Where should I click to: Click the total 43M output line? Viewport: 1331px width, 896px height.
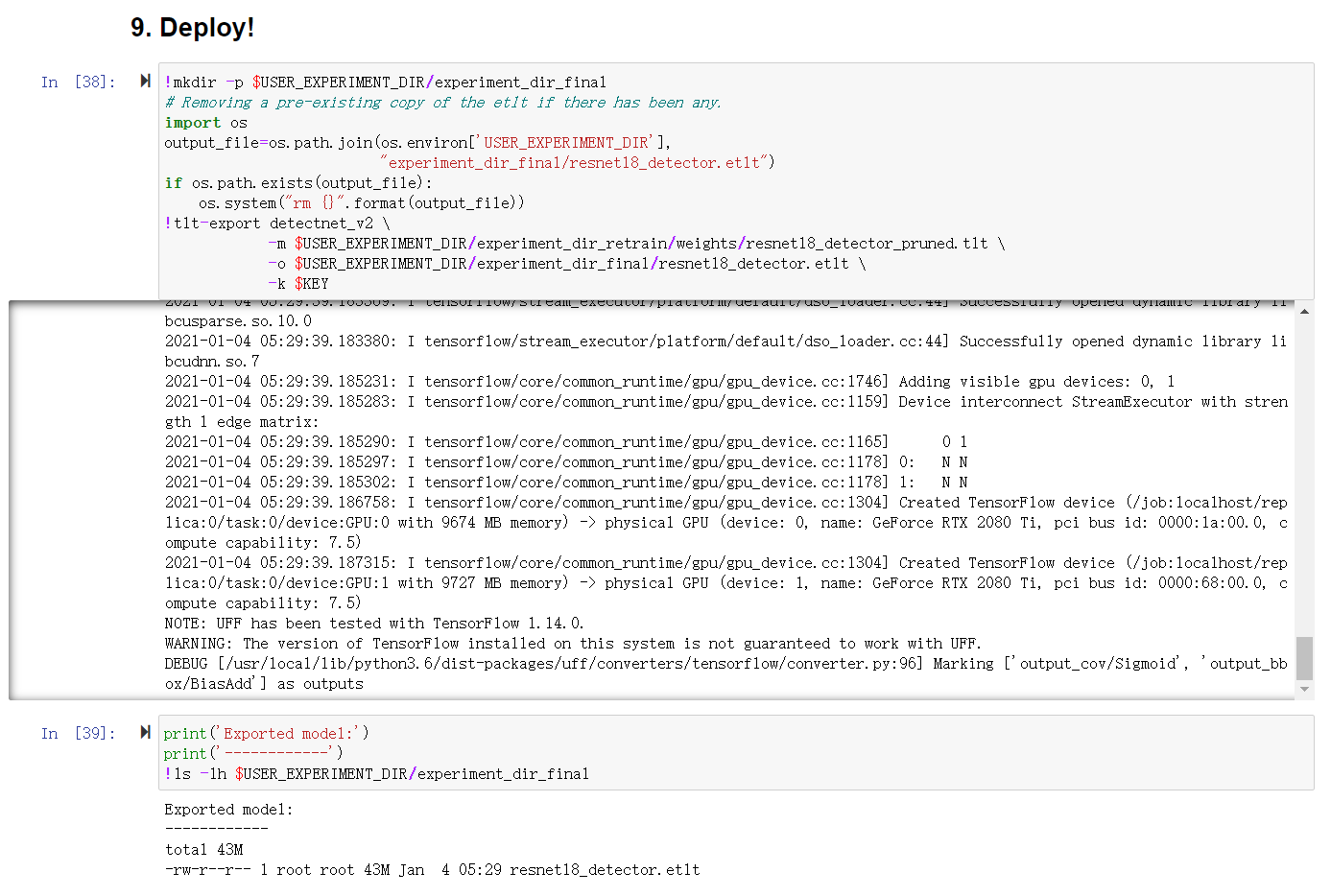click(202, 849)
